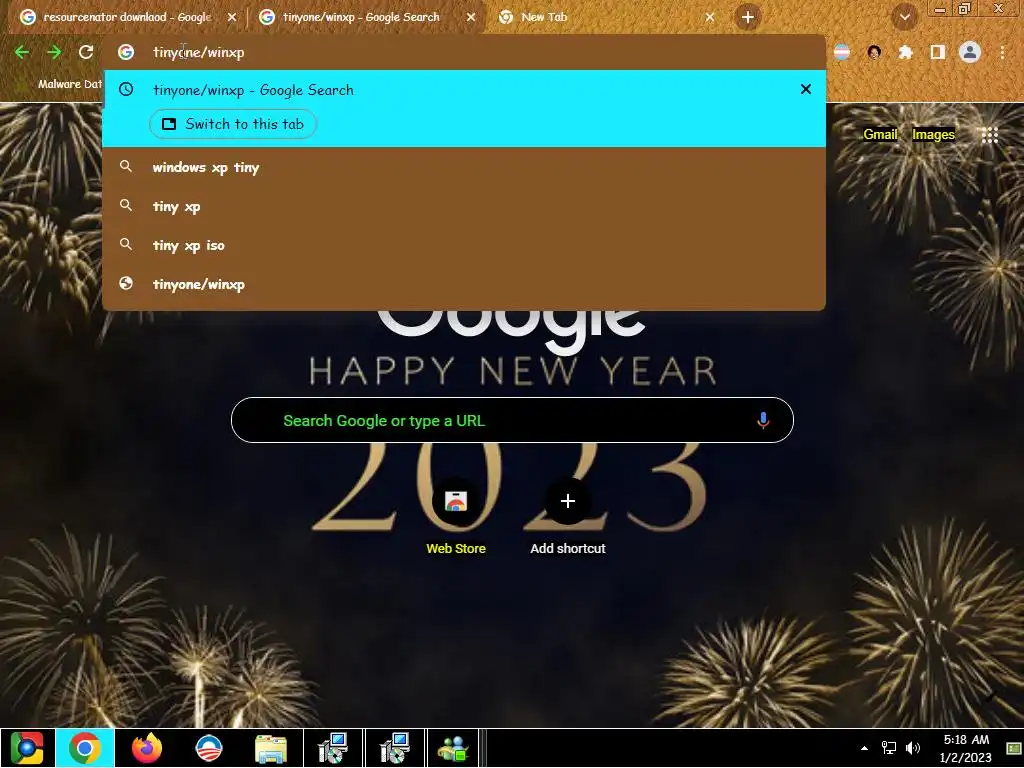Screen dimensions: 1024x768
Task: Open the Extensions puzzle-piece menu
Action: [906, 52]
